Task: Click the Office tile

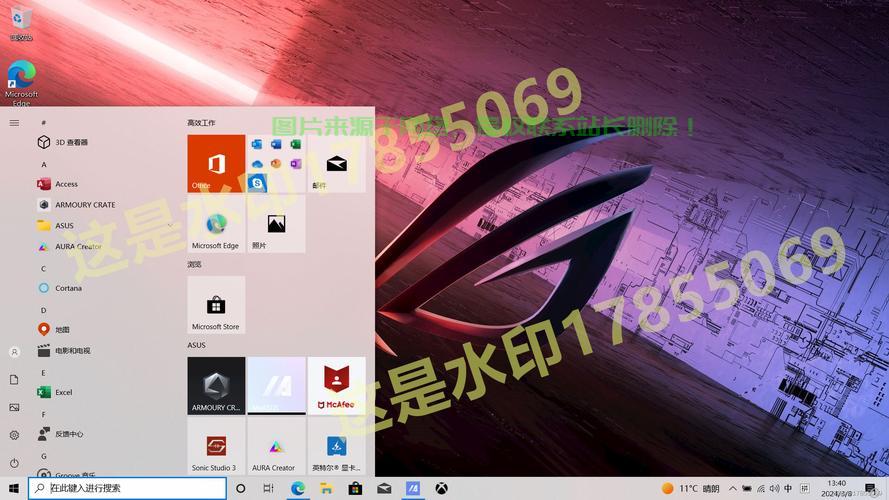Action: point(216,163)
